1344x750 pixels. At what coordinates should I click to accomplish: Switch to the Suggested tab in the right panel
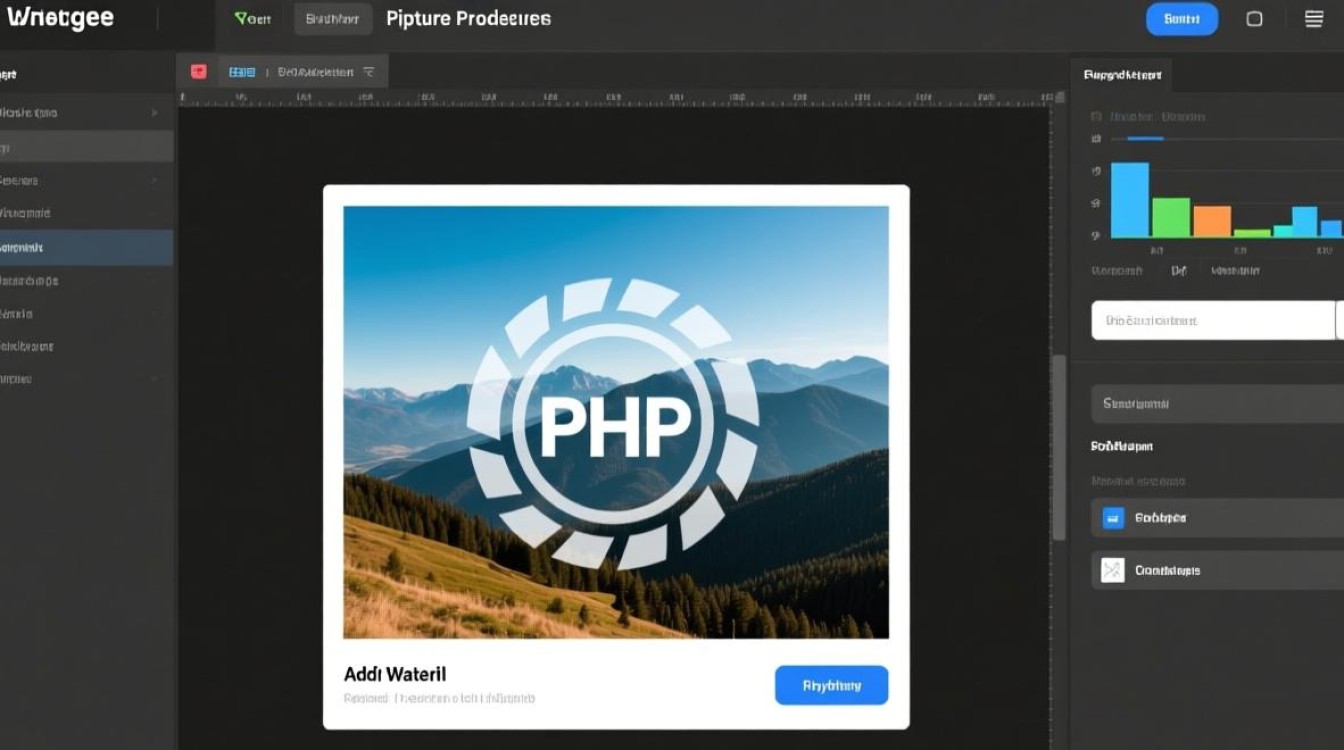click(1122, 74)
